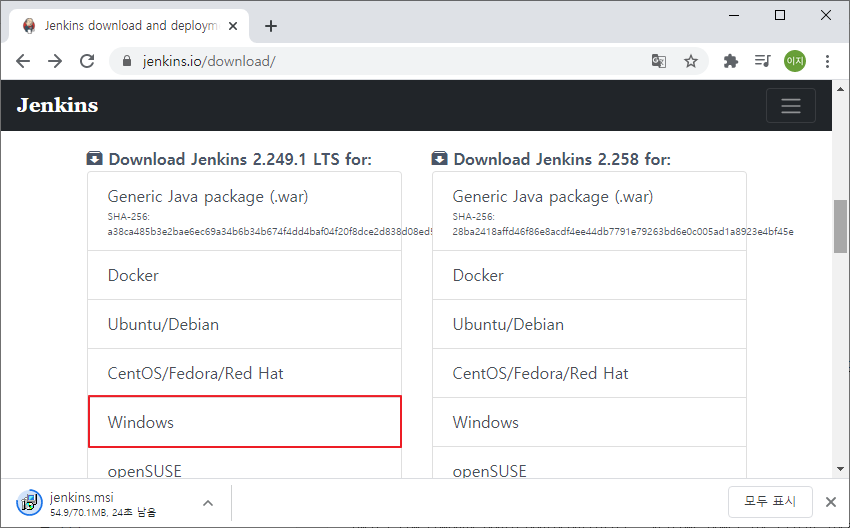Reload the Jenkins download page
This screenshot has height=528, width=850.
click(87, 61)
